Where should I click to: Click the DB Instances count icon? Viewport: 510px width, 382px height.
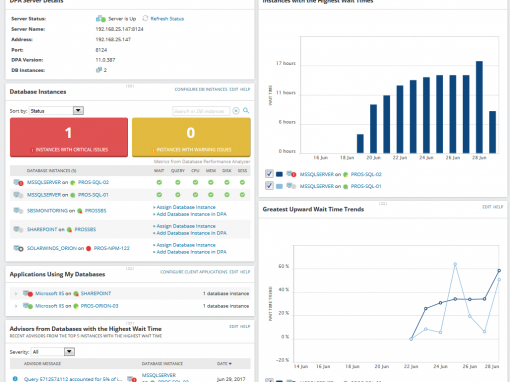[99, 70]
